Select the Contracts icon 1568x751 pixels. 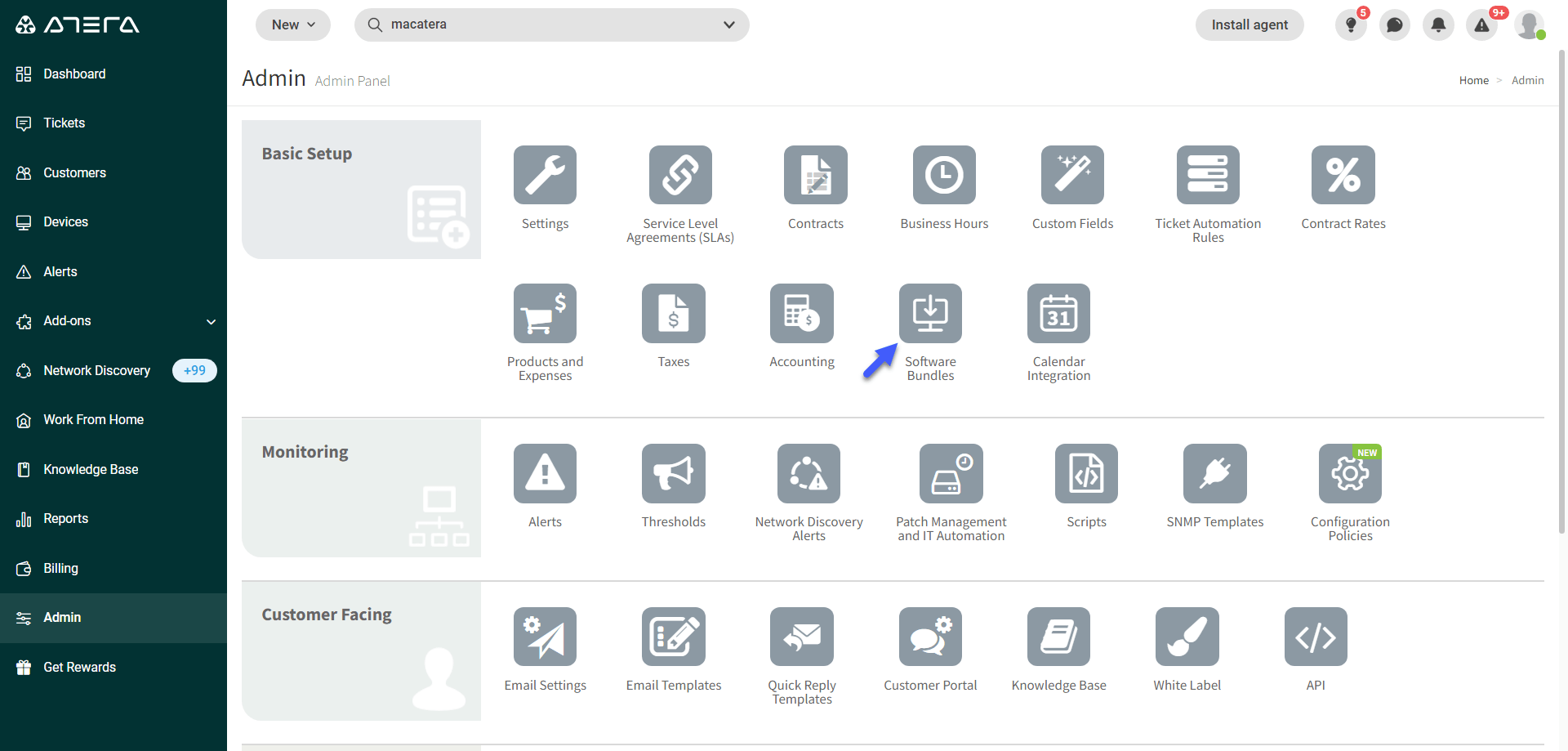tap(815, 174)
